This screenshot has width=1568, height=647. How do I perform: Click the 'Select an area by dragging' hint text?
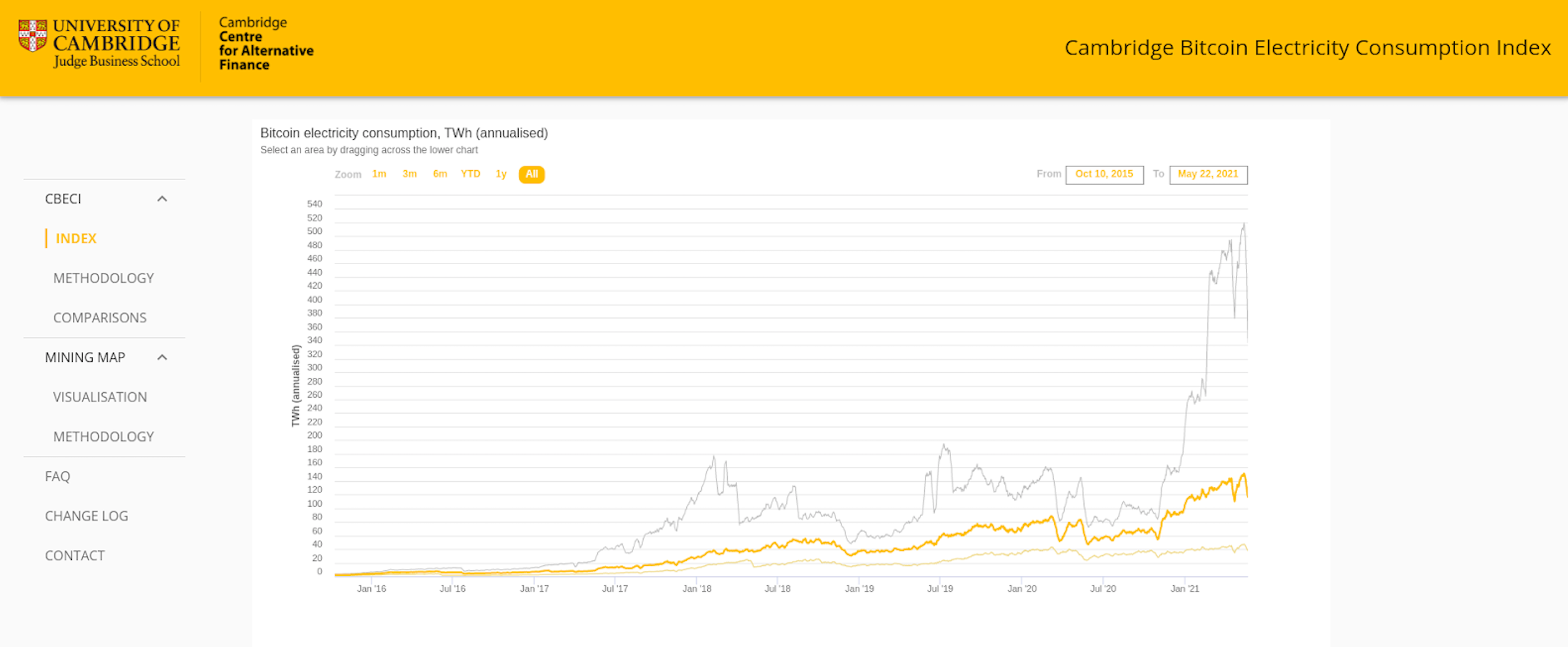point(369,150)
